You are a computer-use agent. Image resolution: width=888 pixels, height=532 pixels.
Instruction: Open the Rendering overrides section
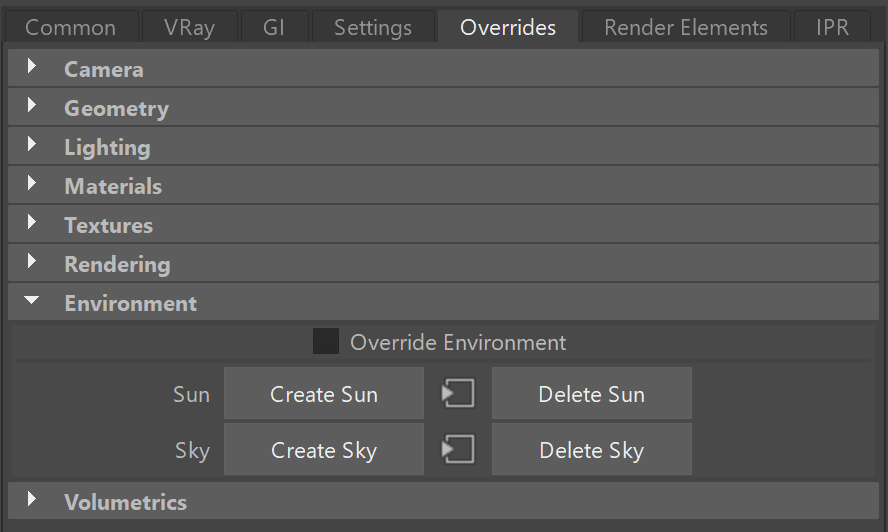(32, 262)
